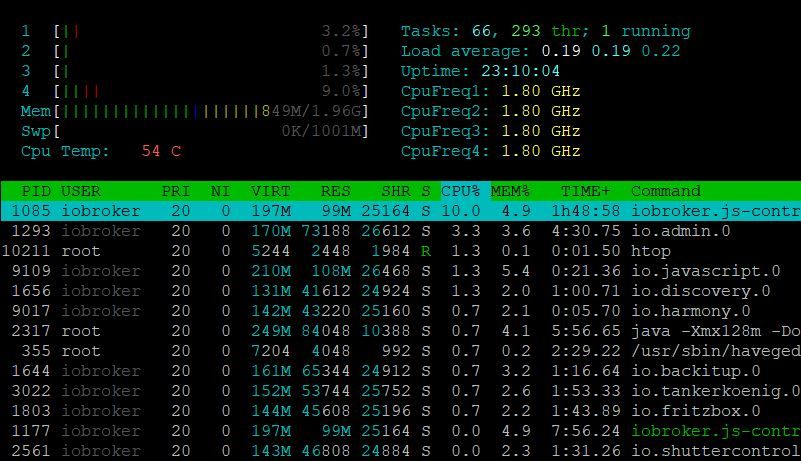Select the io.discovery.0 process
Image resolution: width=801 pixels, height=461 pixels.
tap(400, 291)
